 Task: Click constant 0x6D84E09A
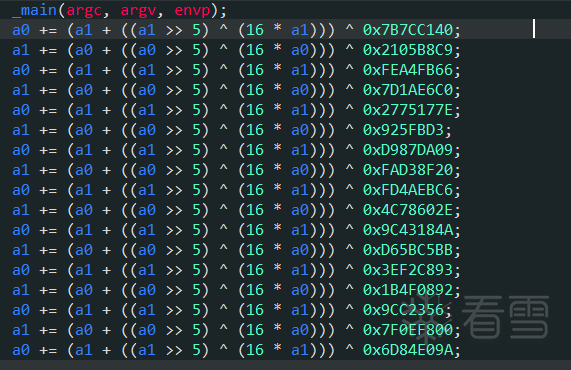[408, 350]
